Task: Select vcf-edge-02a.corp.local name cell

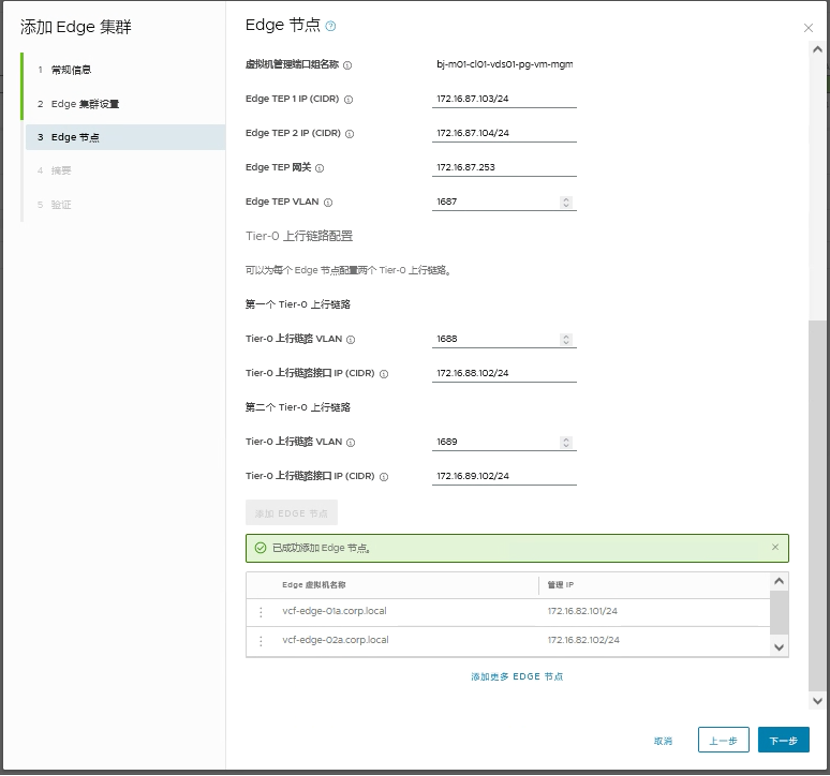Action: 336,640
